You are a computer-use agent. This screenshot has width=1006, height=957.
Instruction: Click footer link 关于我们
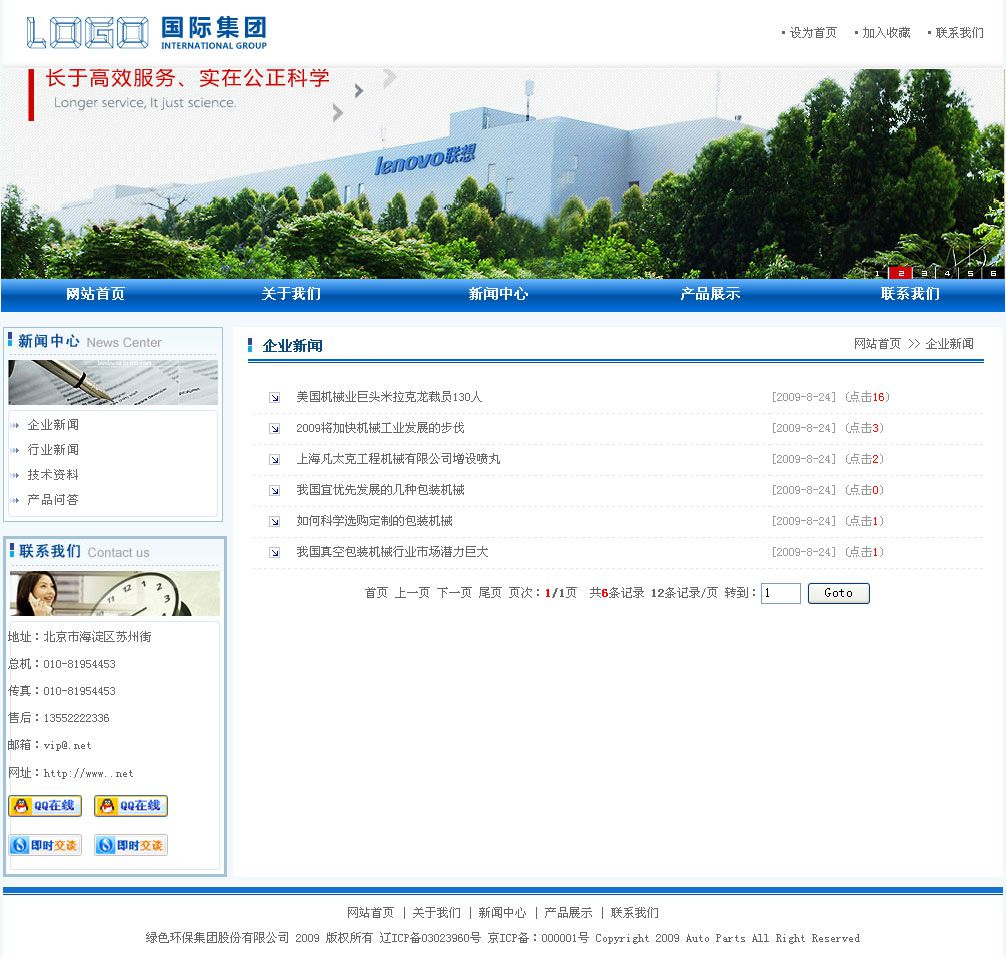436,913
